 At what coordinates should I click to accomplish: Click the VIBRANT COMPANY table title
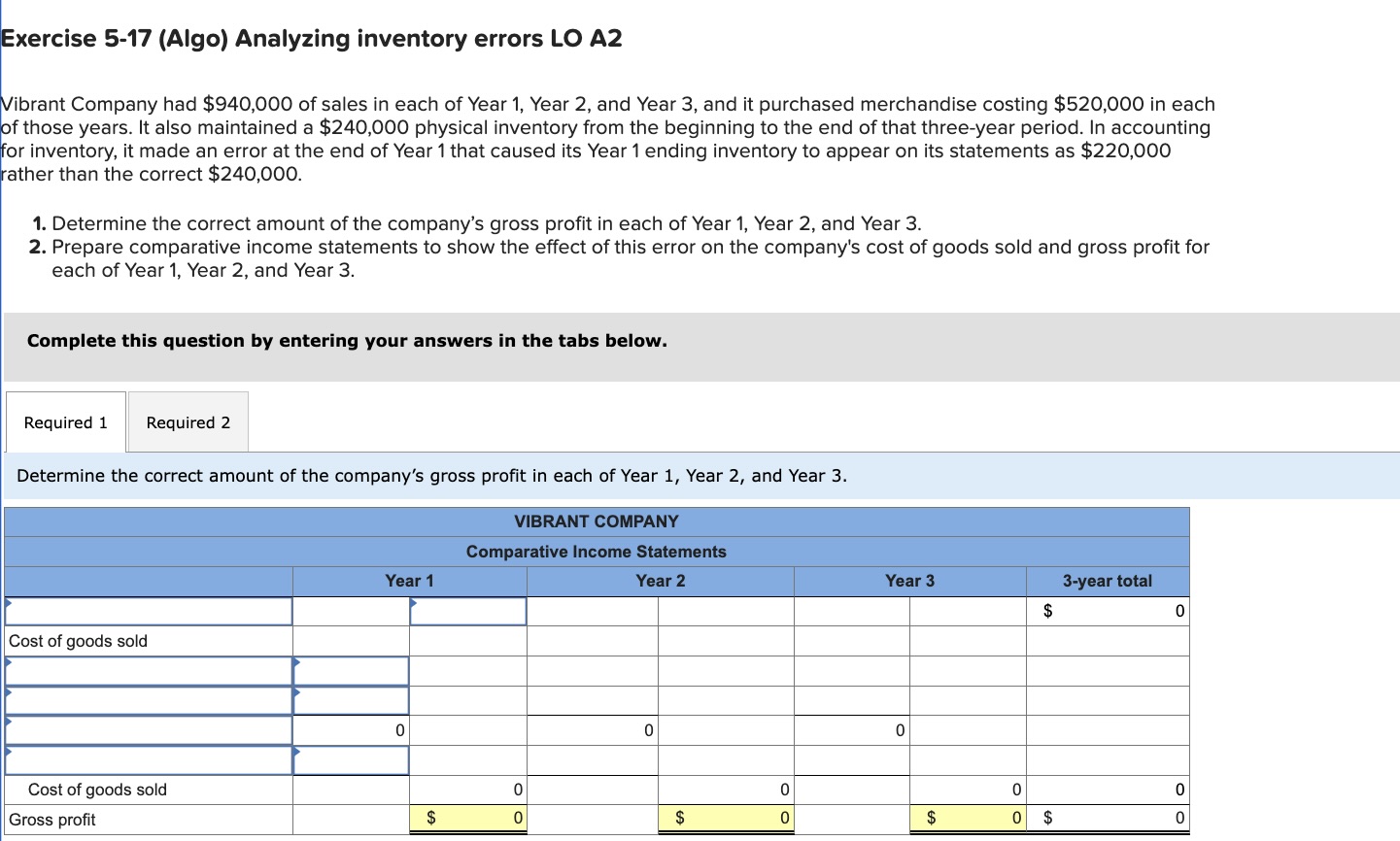point(597,521)
